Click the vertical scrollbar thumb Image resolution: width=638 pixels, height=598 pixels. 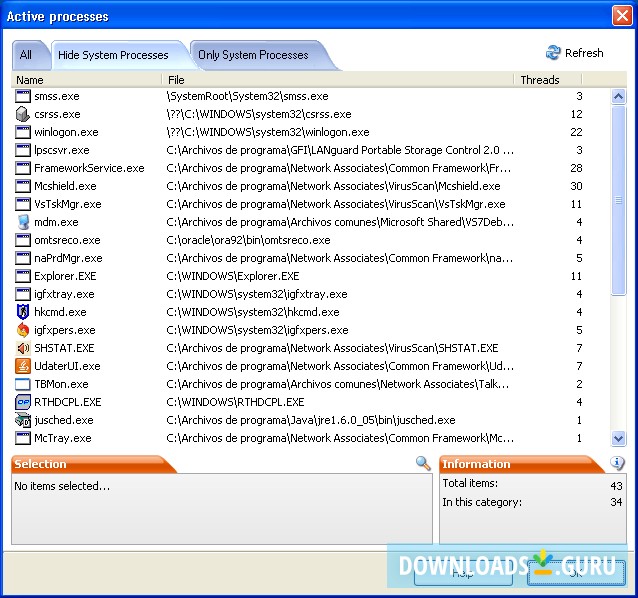618,200
